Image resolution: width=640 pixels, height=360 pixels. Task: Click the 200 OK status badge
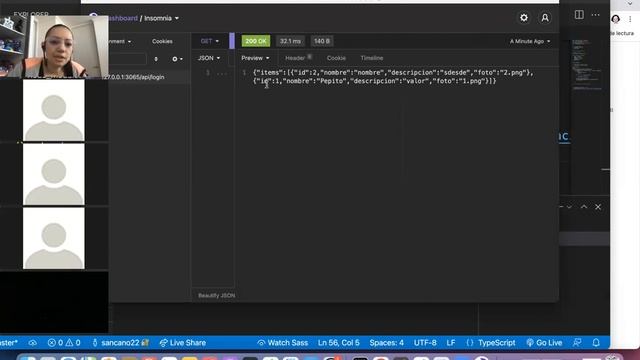click(256, 41)
